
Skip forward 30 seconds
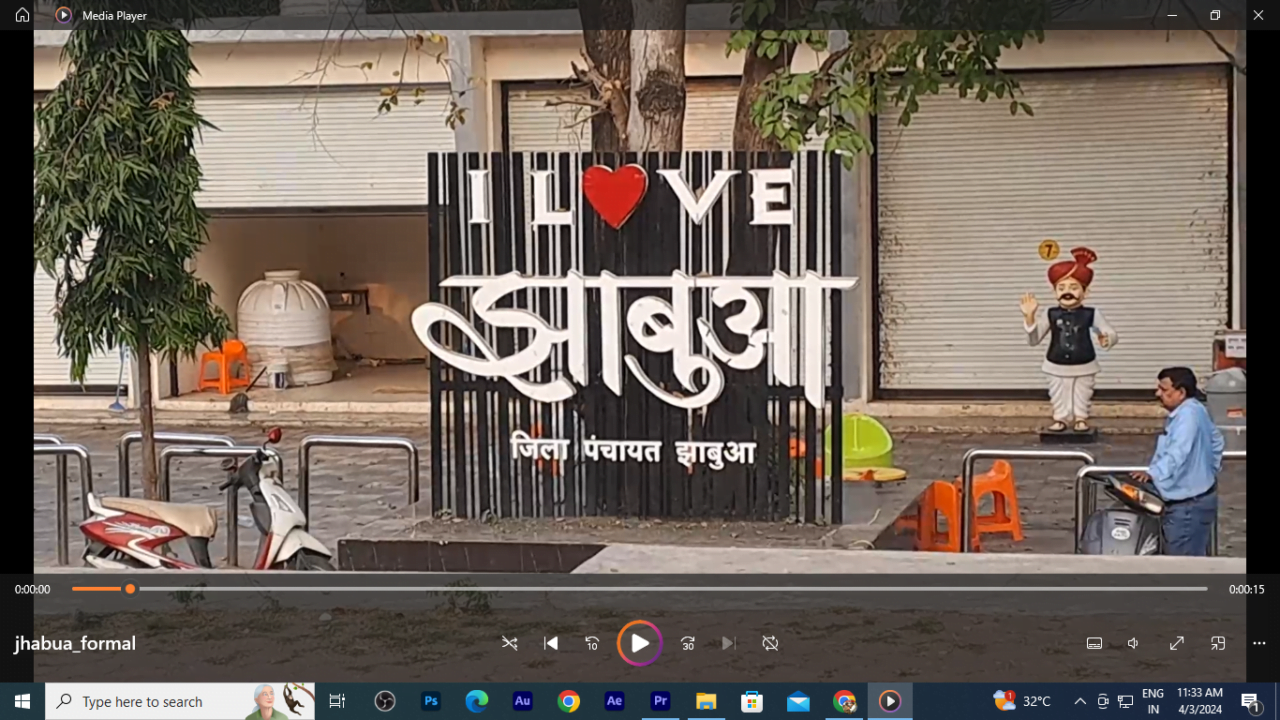tap(688, 643)
